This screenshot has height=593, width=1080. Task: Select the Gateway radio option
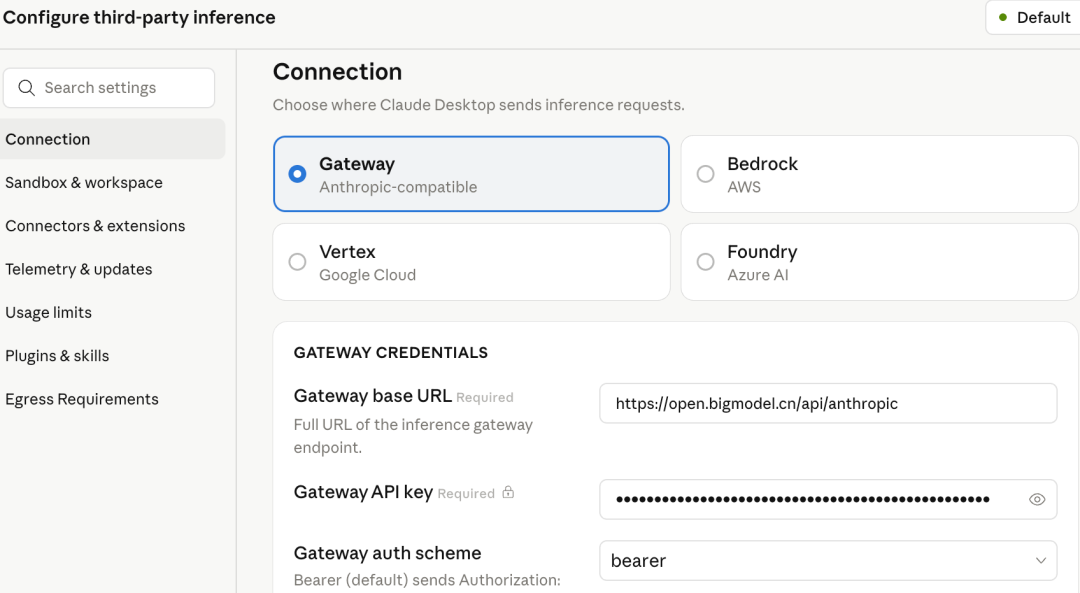click(x=297, y=174)
